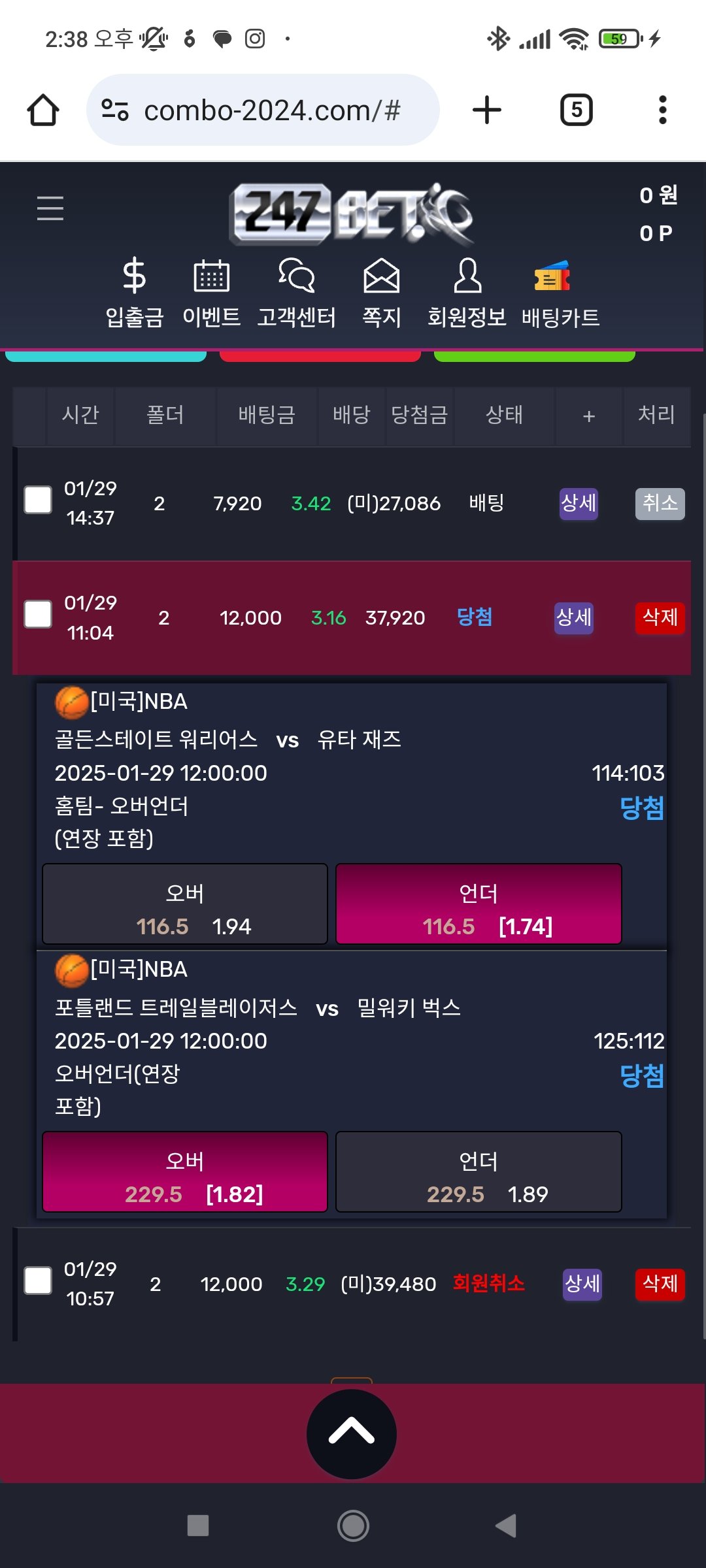
Task: Check the 11:04 winning bet checkbox
Action: point(38,615)
